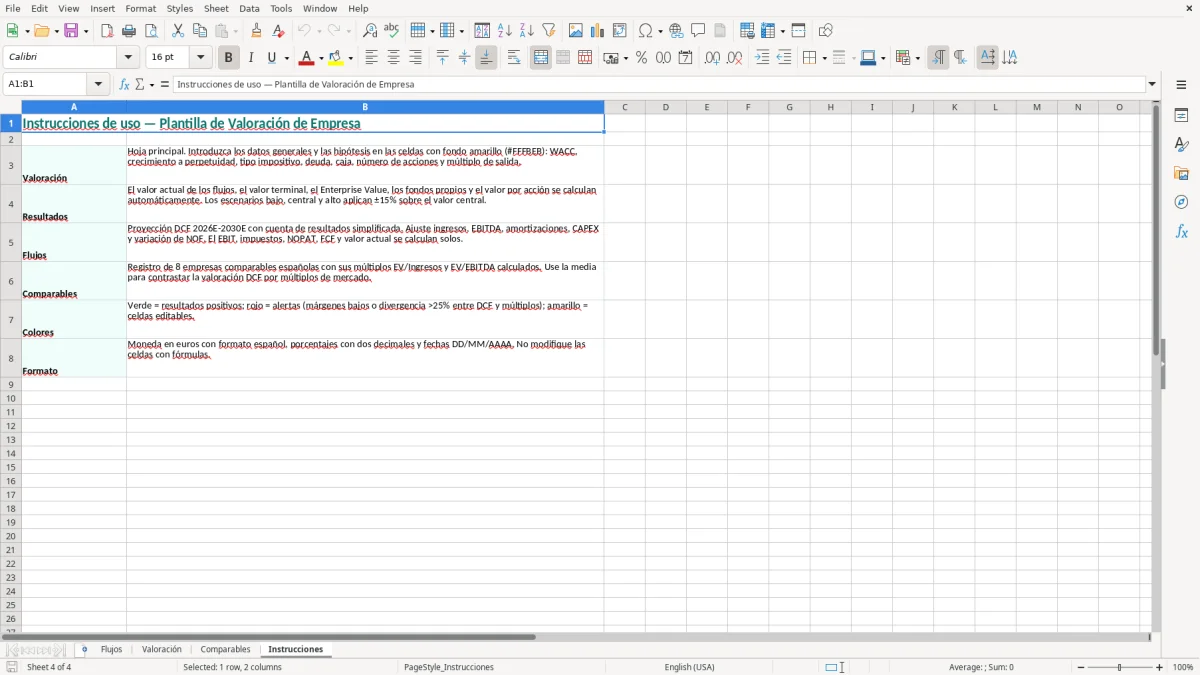The width and height of the screenshot is (1200, 675).
Task: Open the Tools menu
Action: click(281, 8)
